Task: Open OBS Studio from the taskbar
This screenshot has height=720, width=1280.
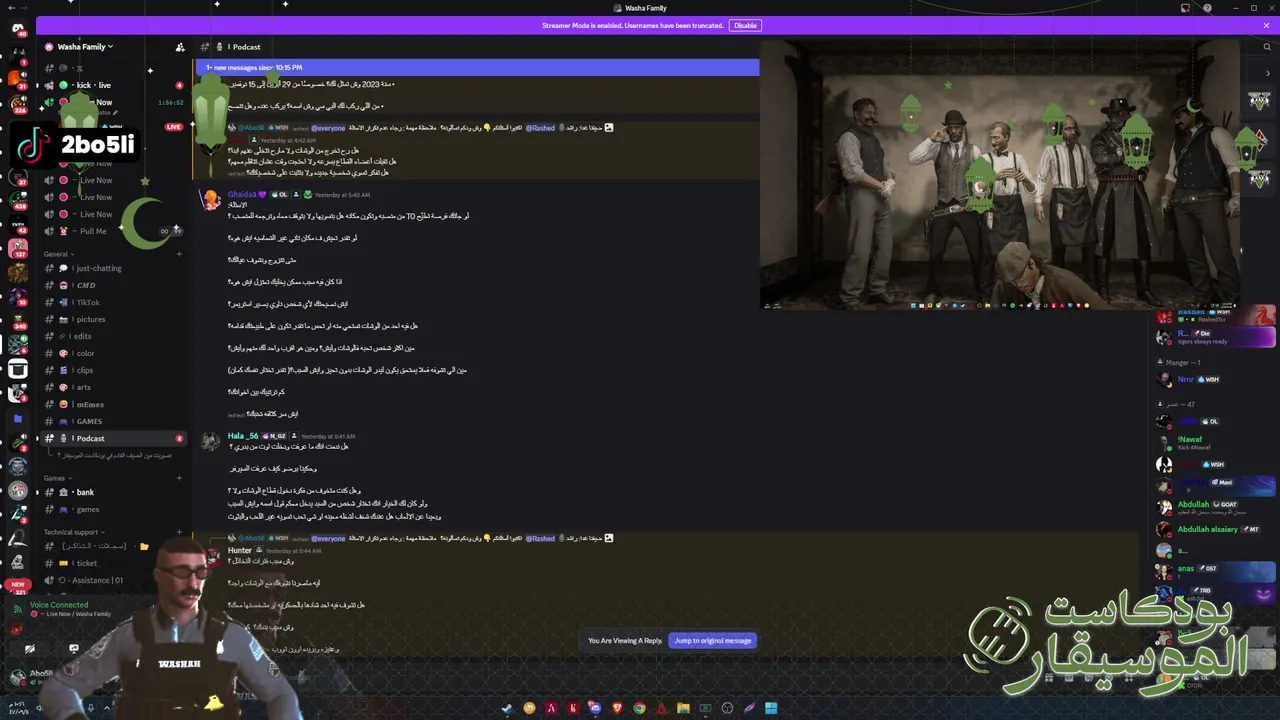Action: click(x=727, y=708)
